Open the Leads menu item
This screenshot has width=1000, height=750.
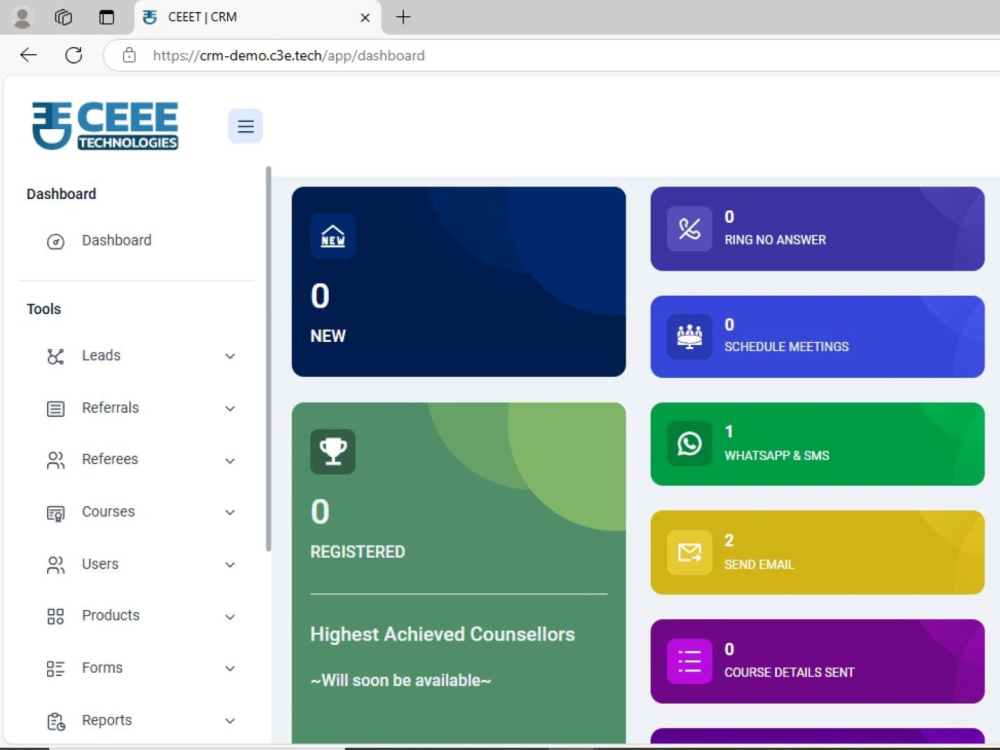click(138, 356)
